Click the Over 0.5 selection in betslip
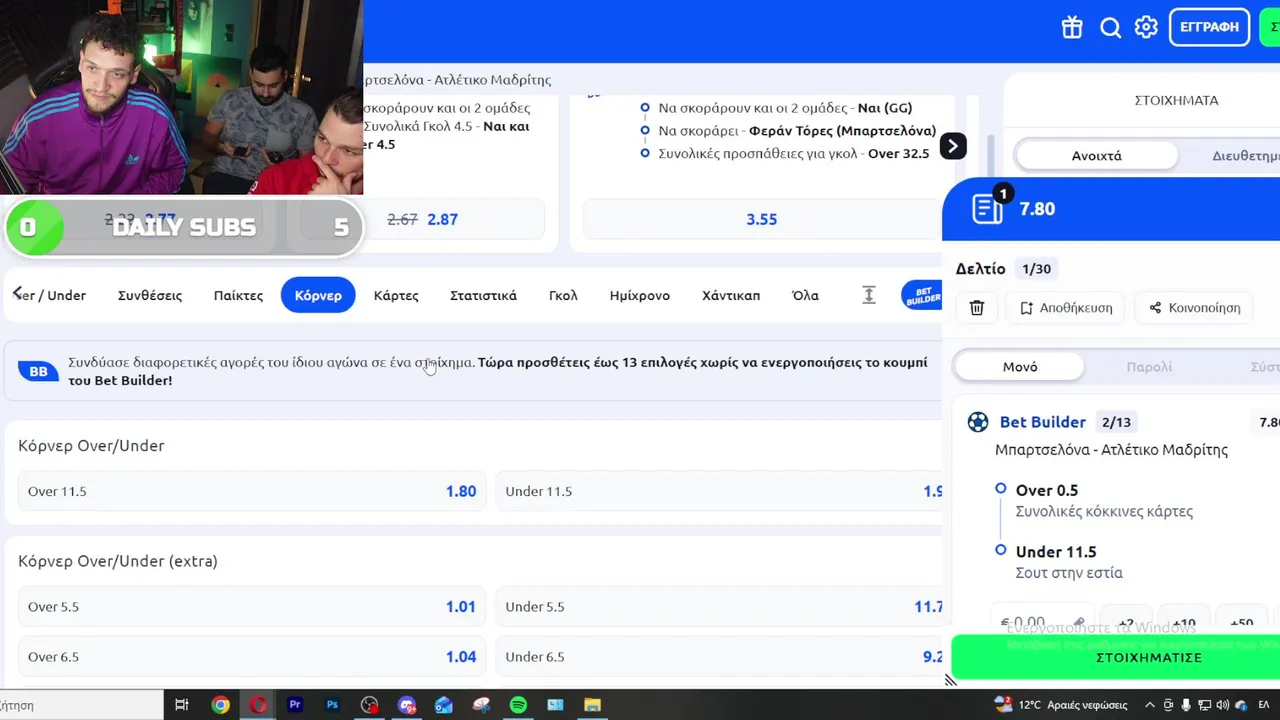Viewport: 1280px width, 720px height. [1047, 490]
